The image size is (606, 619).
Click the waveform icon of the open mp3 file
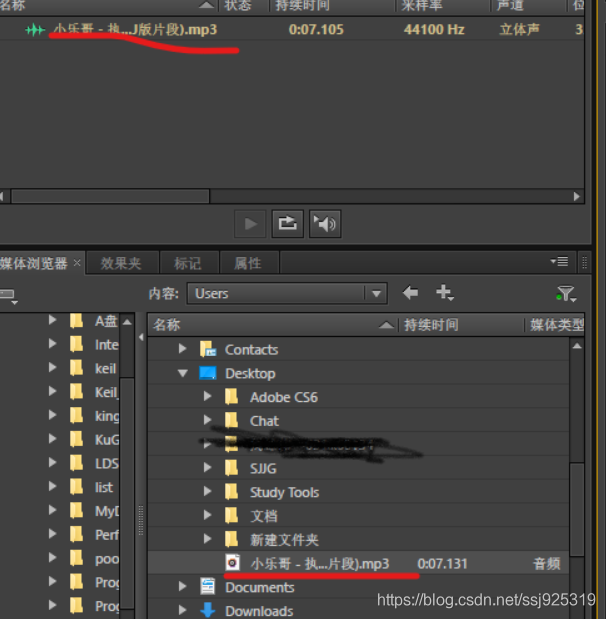coord(35,30)
